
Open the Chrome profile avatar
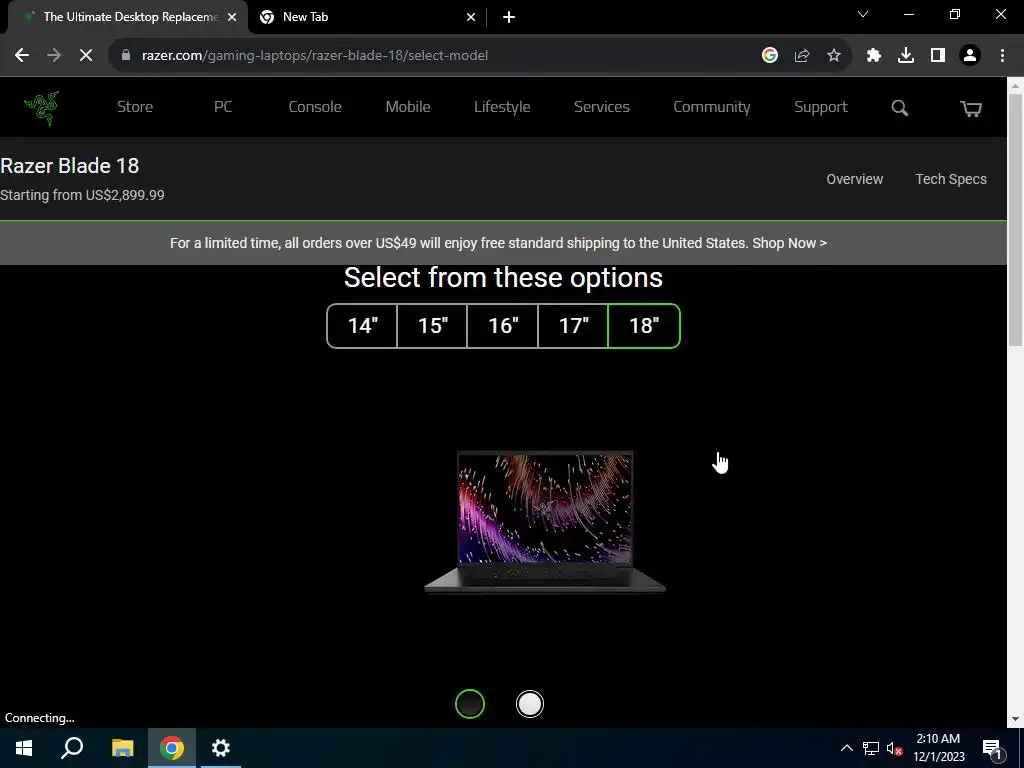970,56
